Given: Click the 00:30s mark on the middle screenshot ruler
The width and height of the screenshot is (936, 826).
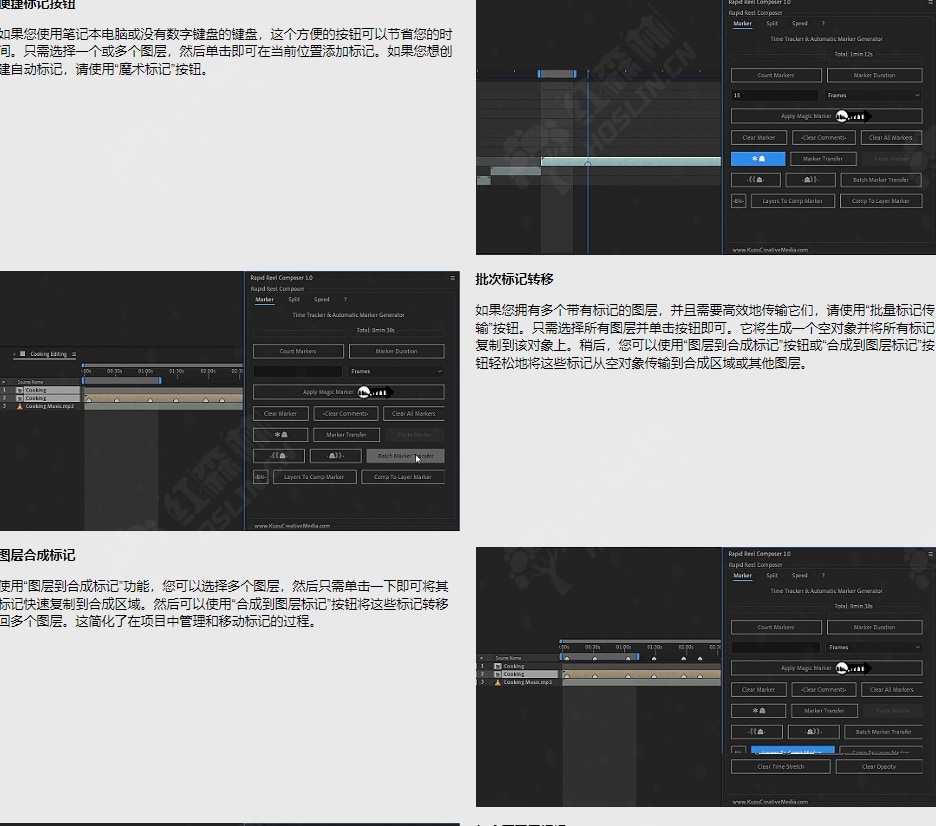Looking at the screenshot, I should [114, 371].
